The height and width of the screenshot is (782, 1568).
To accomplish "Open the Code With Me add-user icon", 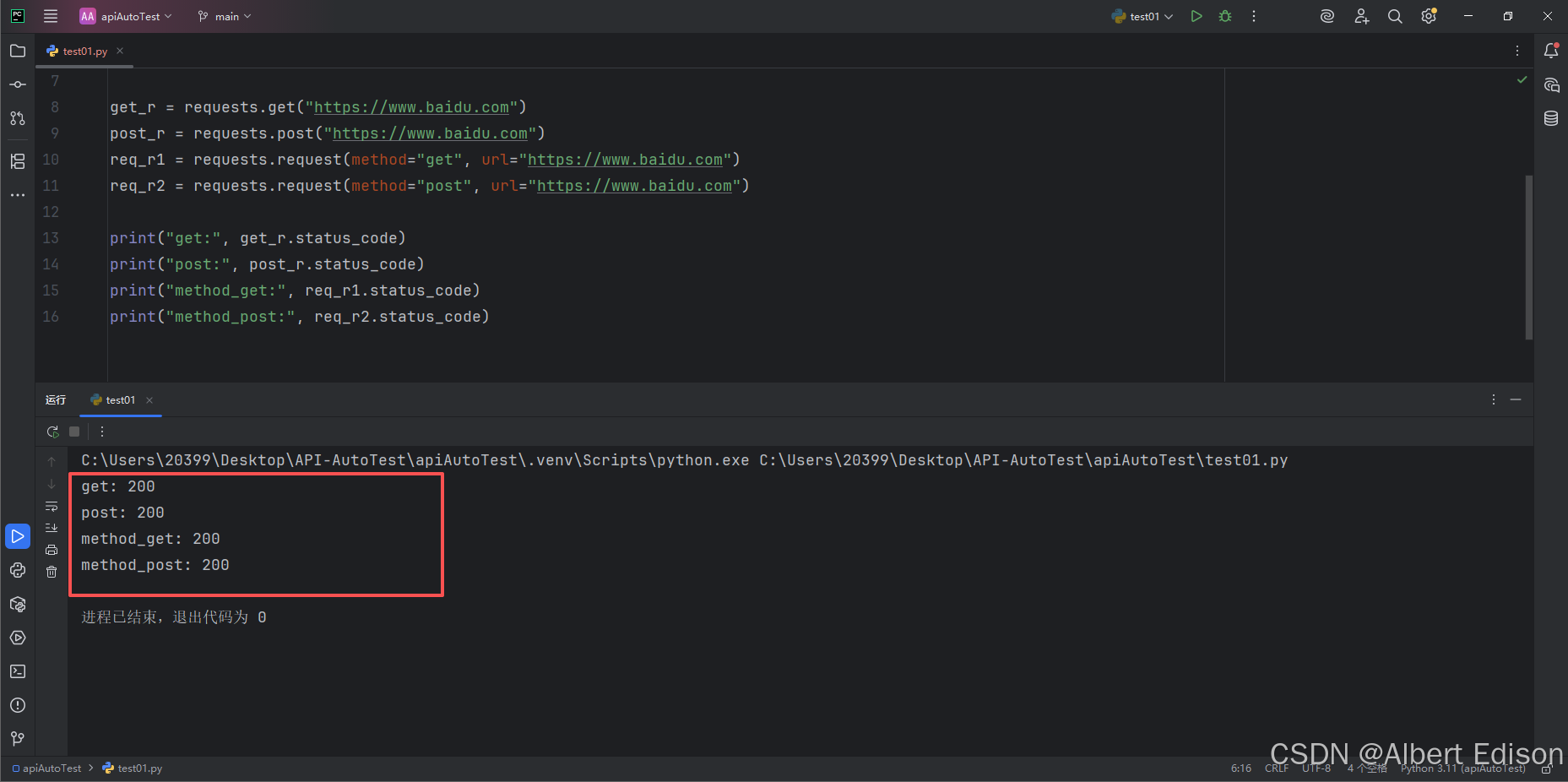I will pyautogui.click(x=1361, y=16).
